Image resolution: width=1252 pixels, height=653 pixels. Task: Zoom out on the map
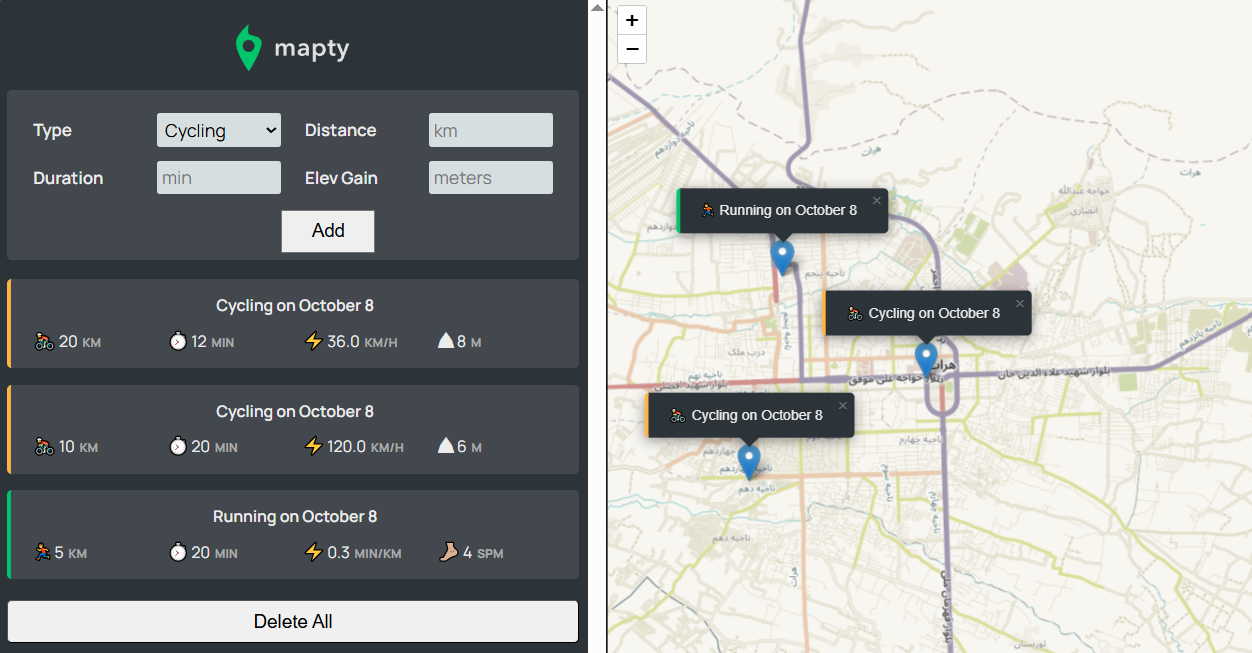pos(632,49)
